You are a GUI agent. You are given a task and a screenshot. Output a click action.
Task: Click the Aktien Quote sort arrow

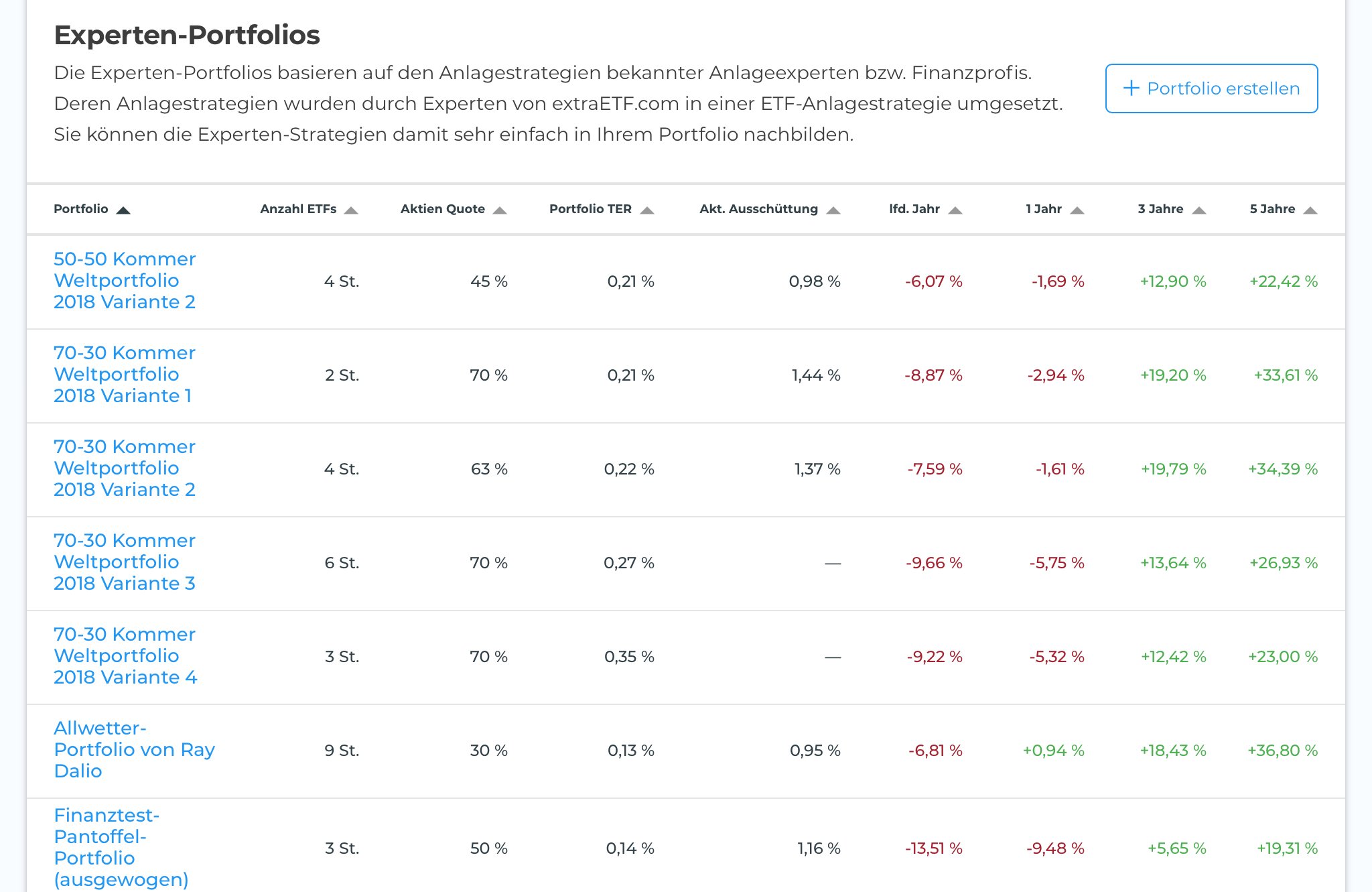(x=500, y=210)
